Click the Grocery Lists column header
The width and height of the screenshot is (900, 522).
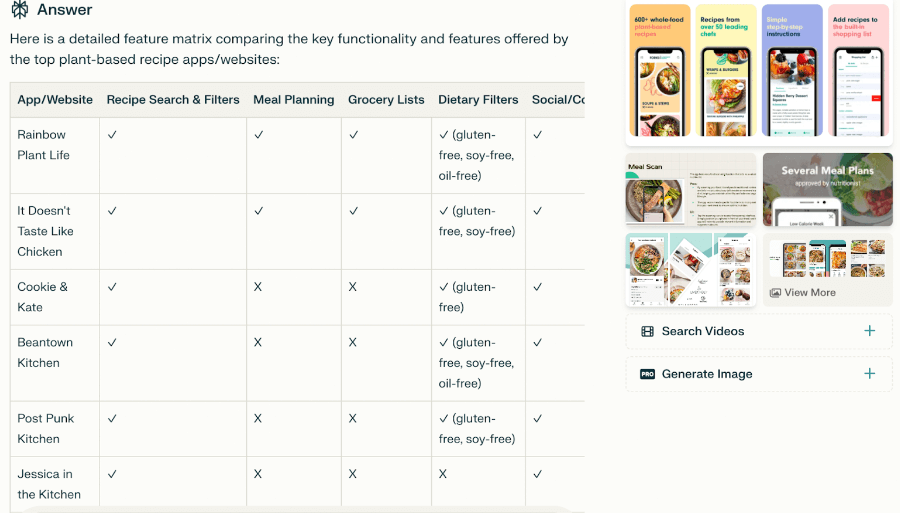pyautogui.click(x=386, y=100)
